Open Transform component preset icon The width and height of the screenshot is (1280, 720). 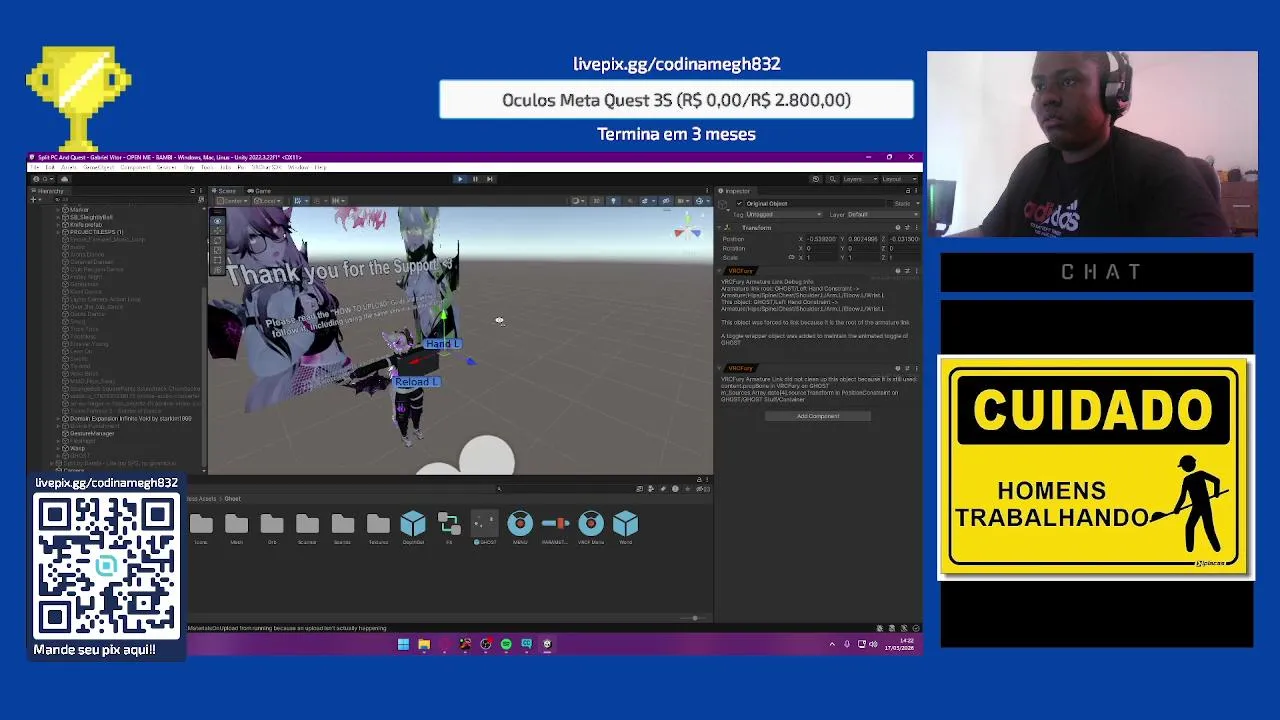907,228
